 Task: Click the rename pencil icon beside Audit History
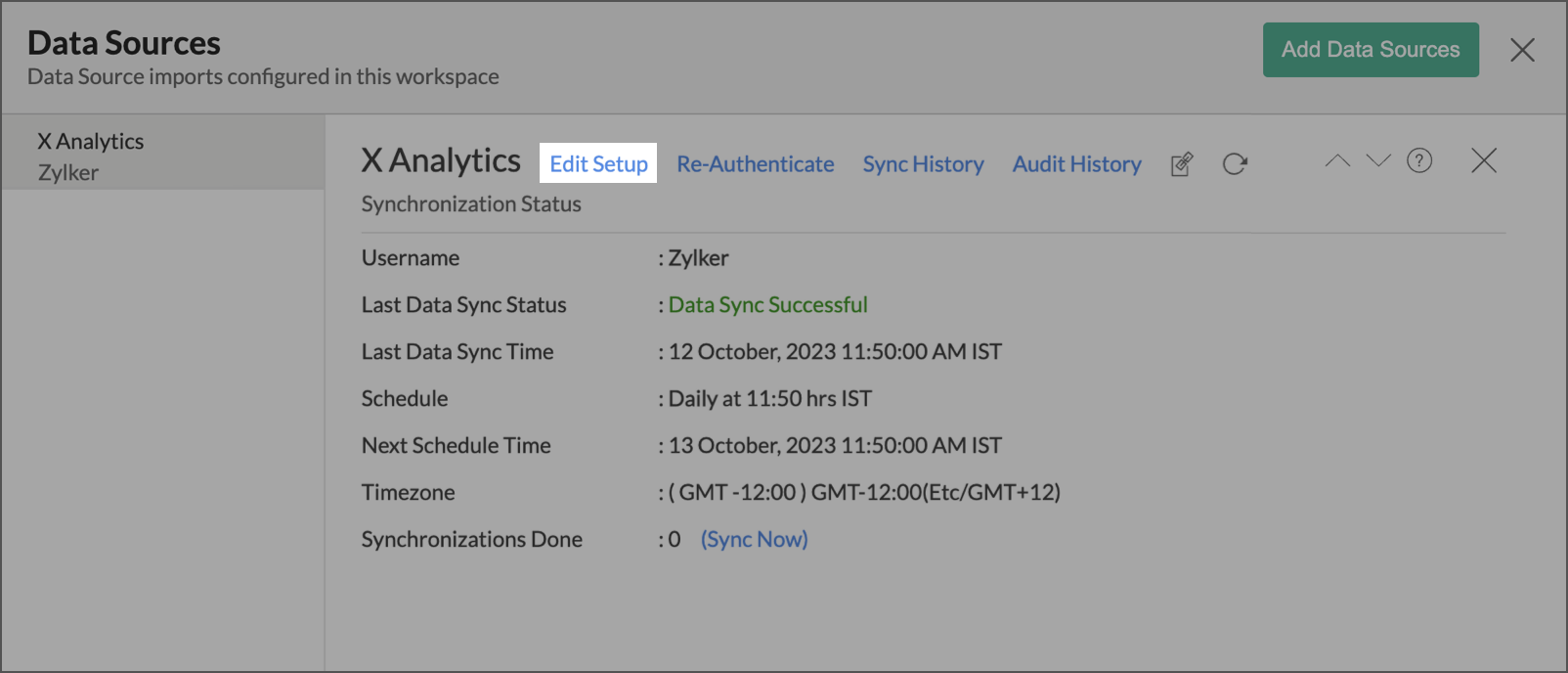tap(1182, 164)
